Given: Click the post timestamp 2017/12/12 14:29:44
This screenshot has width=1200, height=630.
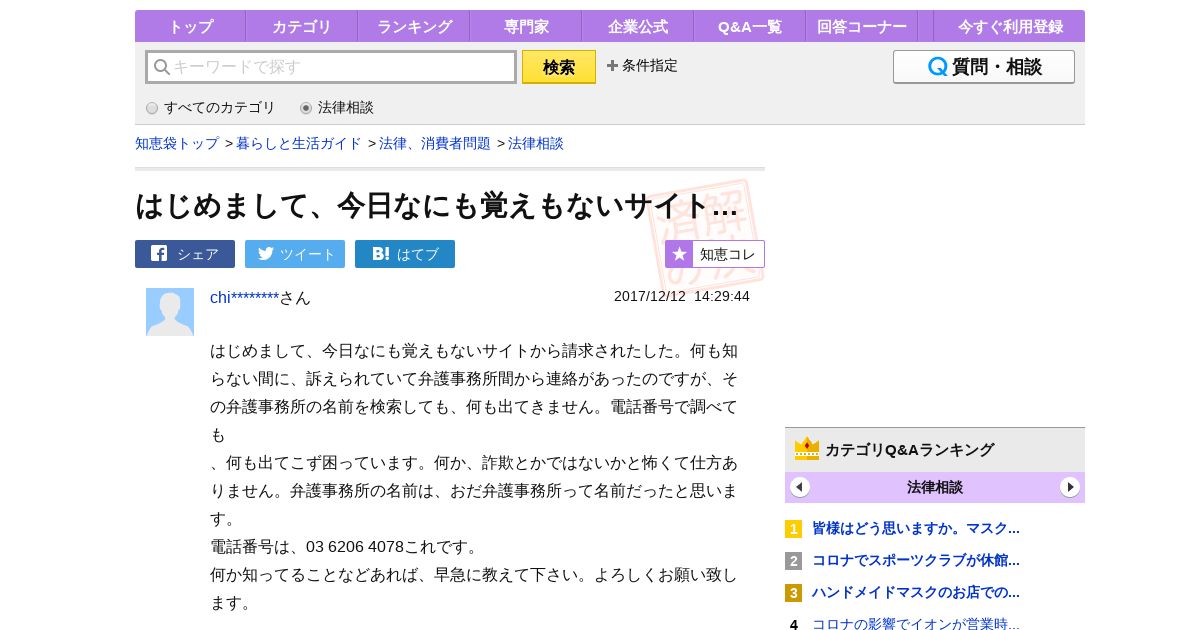Looking at the screenshot, I should click(682, 296).
